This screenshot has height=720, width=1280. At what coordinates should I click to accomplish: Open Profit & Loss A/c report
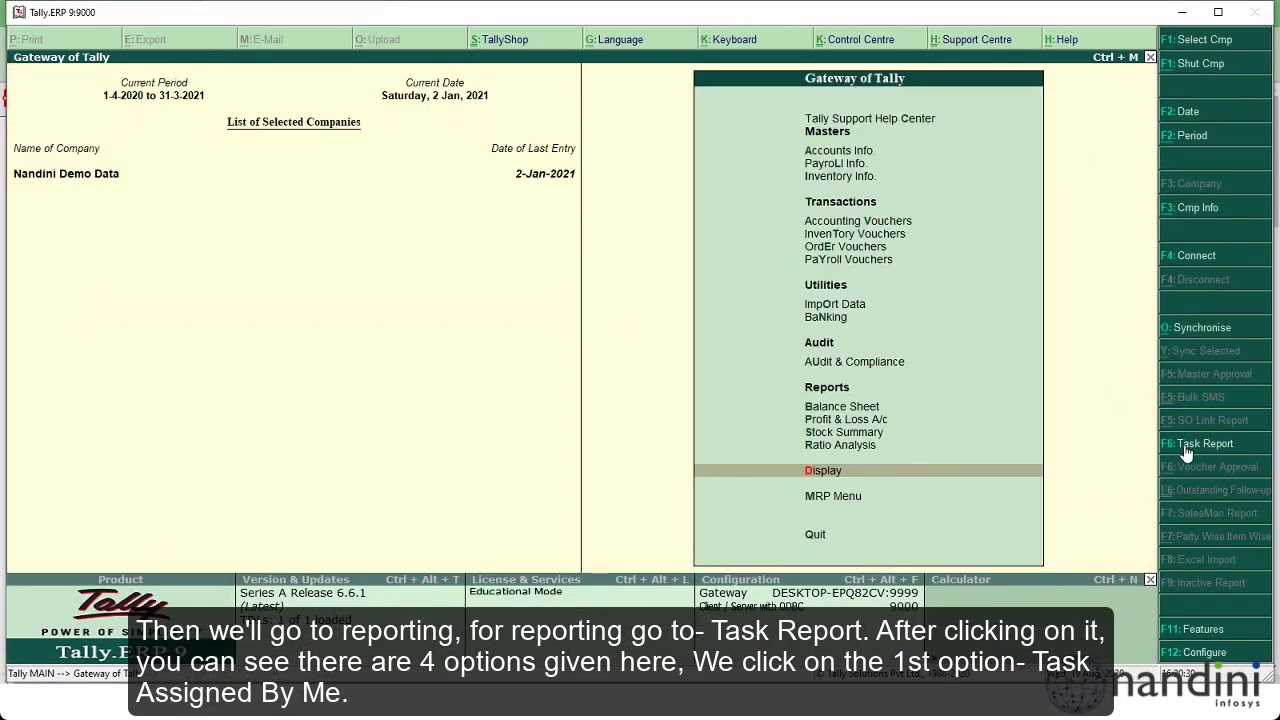[x=846, y=420]
